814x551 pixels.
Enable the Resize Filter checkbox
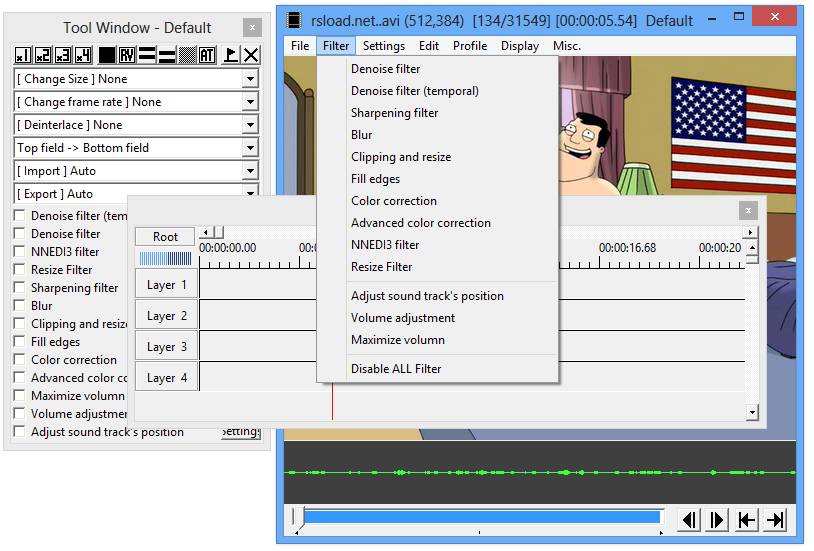pyautogui.click(x=19, y=269)
